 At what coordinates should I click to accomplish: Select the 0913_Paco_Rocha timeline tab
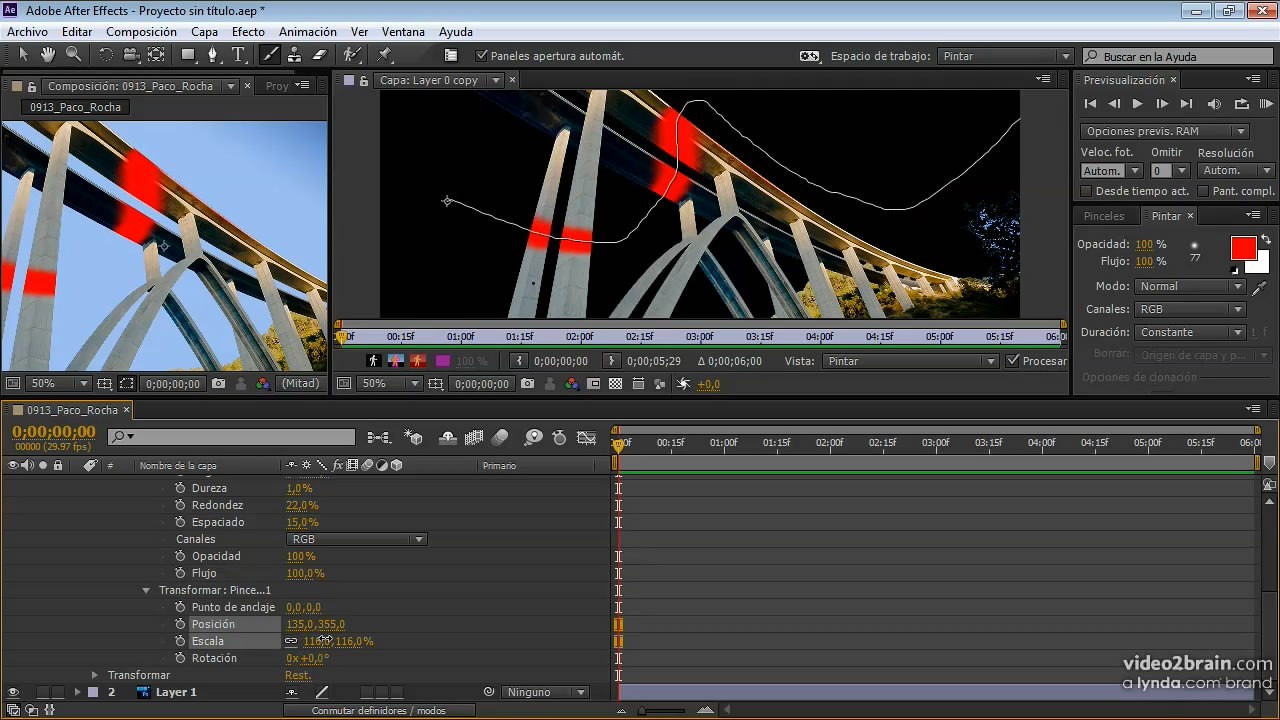(x=72, y=410)
